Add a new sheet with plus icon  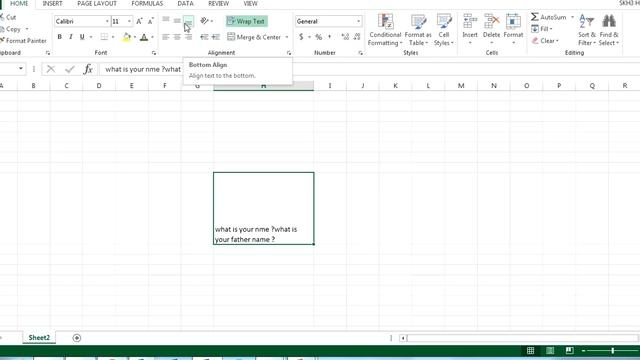tap(77, 338)
